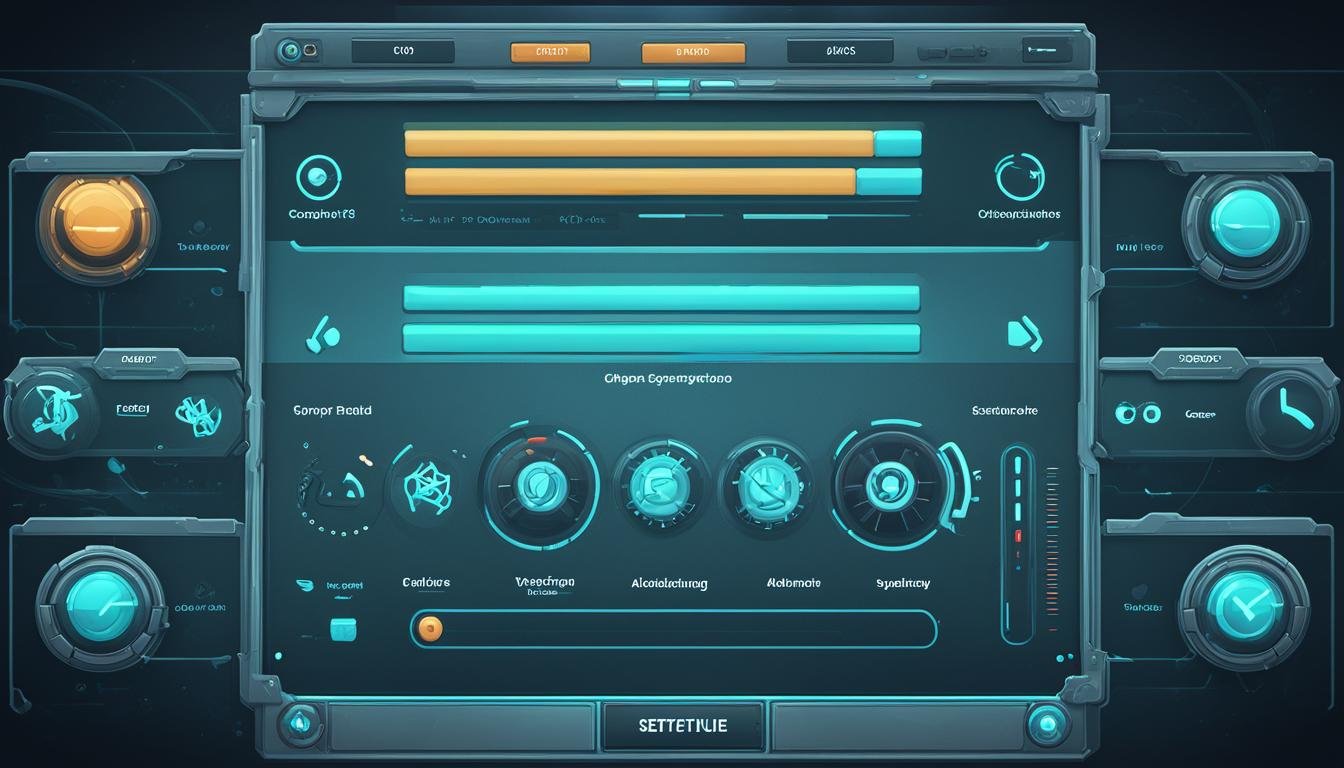Click the 'Syselmcy' label
Viewport: 1344px width, 768px height.
pos(903,582)
